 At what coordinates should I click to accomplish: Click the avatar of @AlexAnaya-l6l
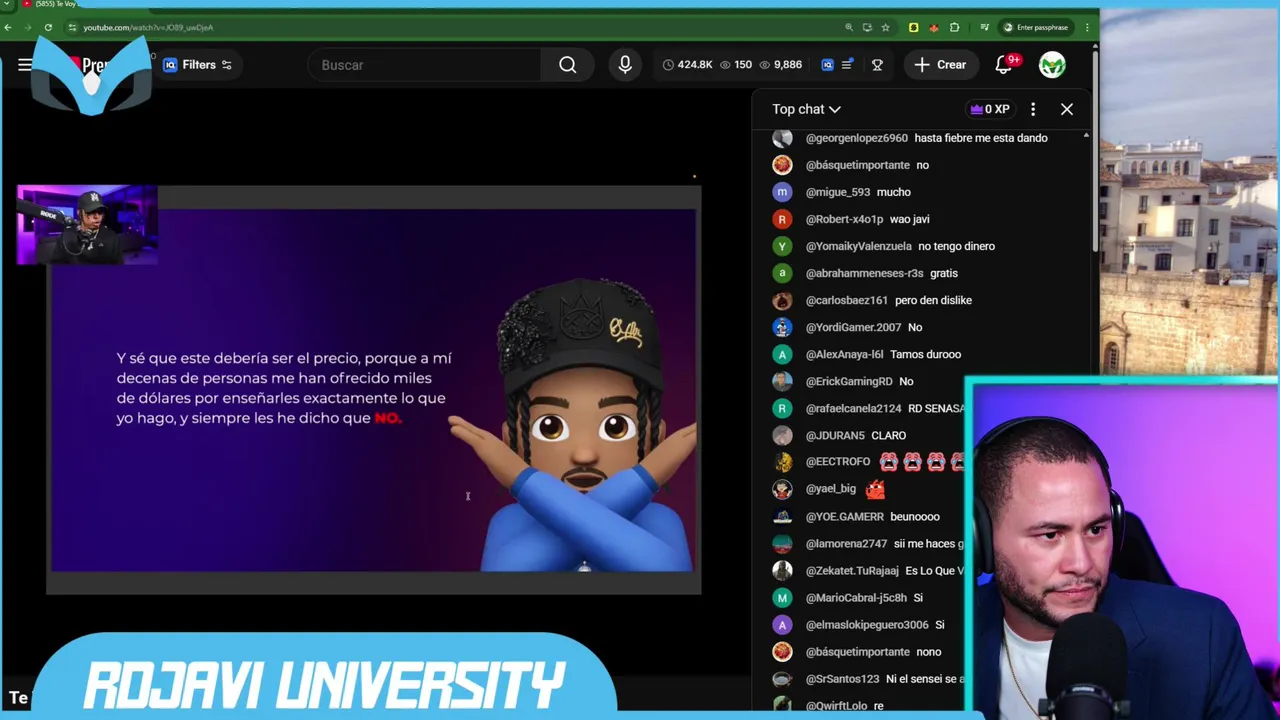point(782,354)
